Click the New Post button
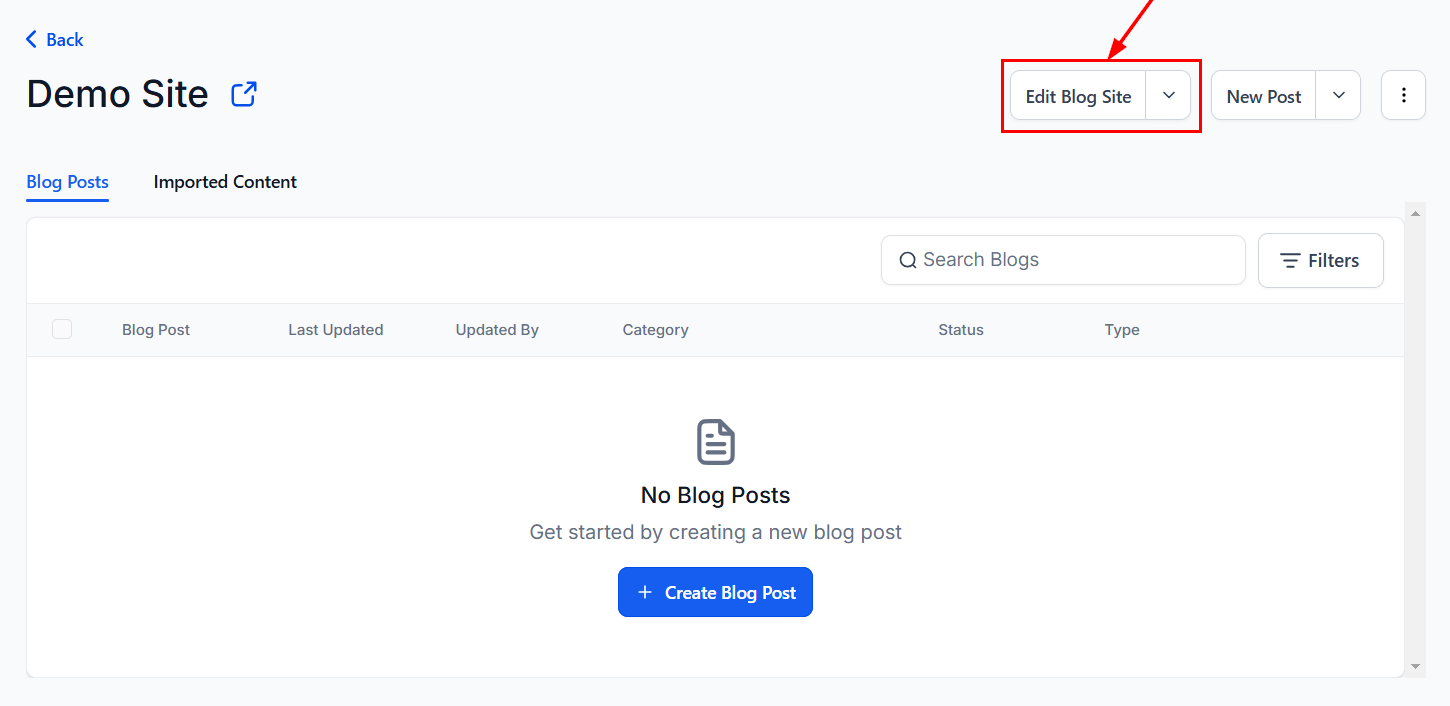This screenshot has width=1450, height=706. [x=1263, y=96]
